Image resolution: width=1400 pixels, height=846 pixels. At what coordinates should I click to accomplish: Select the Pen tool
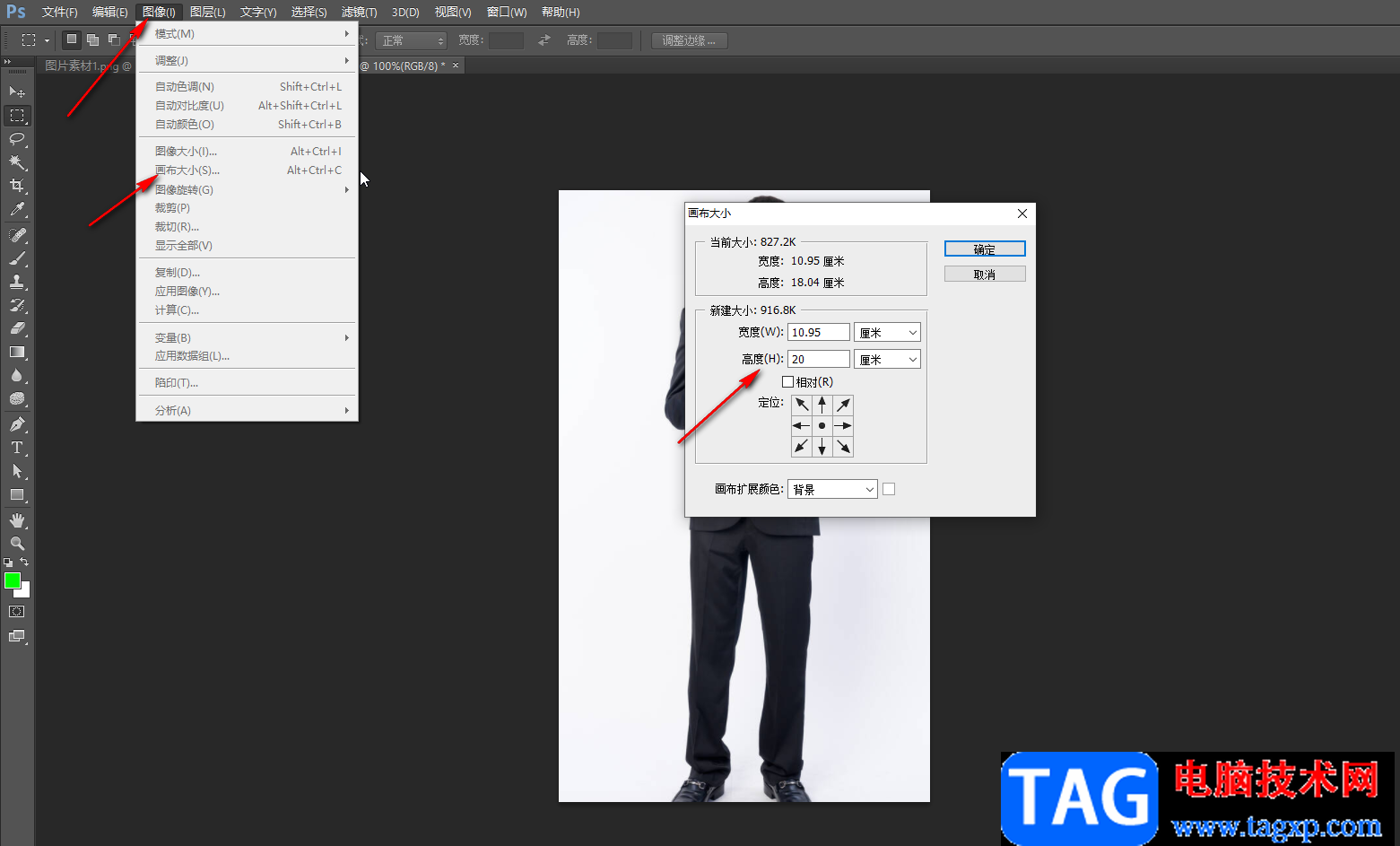click(17, 424)
